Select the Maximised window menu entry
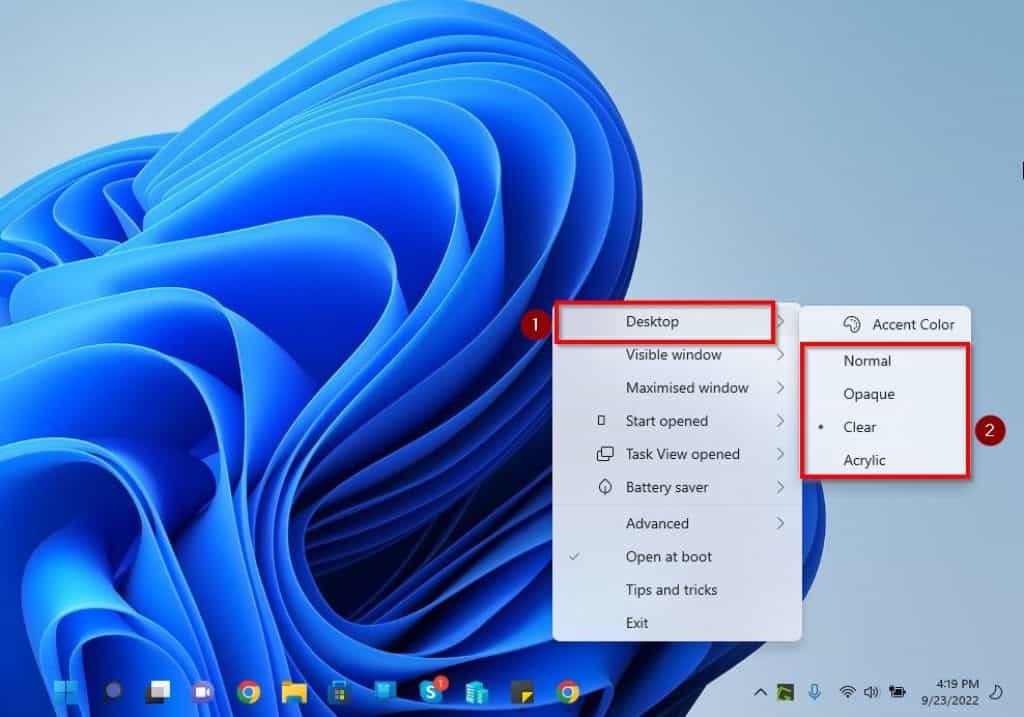Image resolution: width=1024 pixels, height=717 pixels. click(x=676, y=388)
